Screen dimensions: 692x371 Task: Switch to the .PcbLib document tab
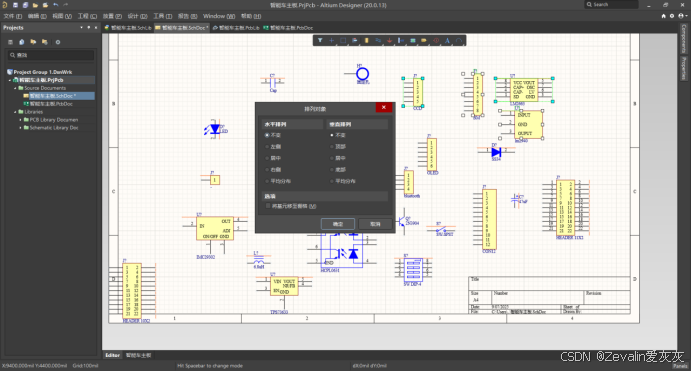click(236, 27)
